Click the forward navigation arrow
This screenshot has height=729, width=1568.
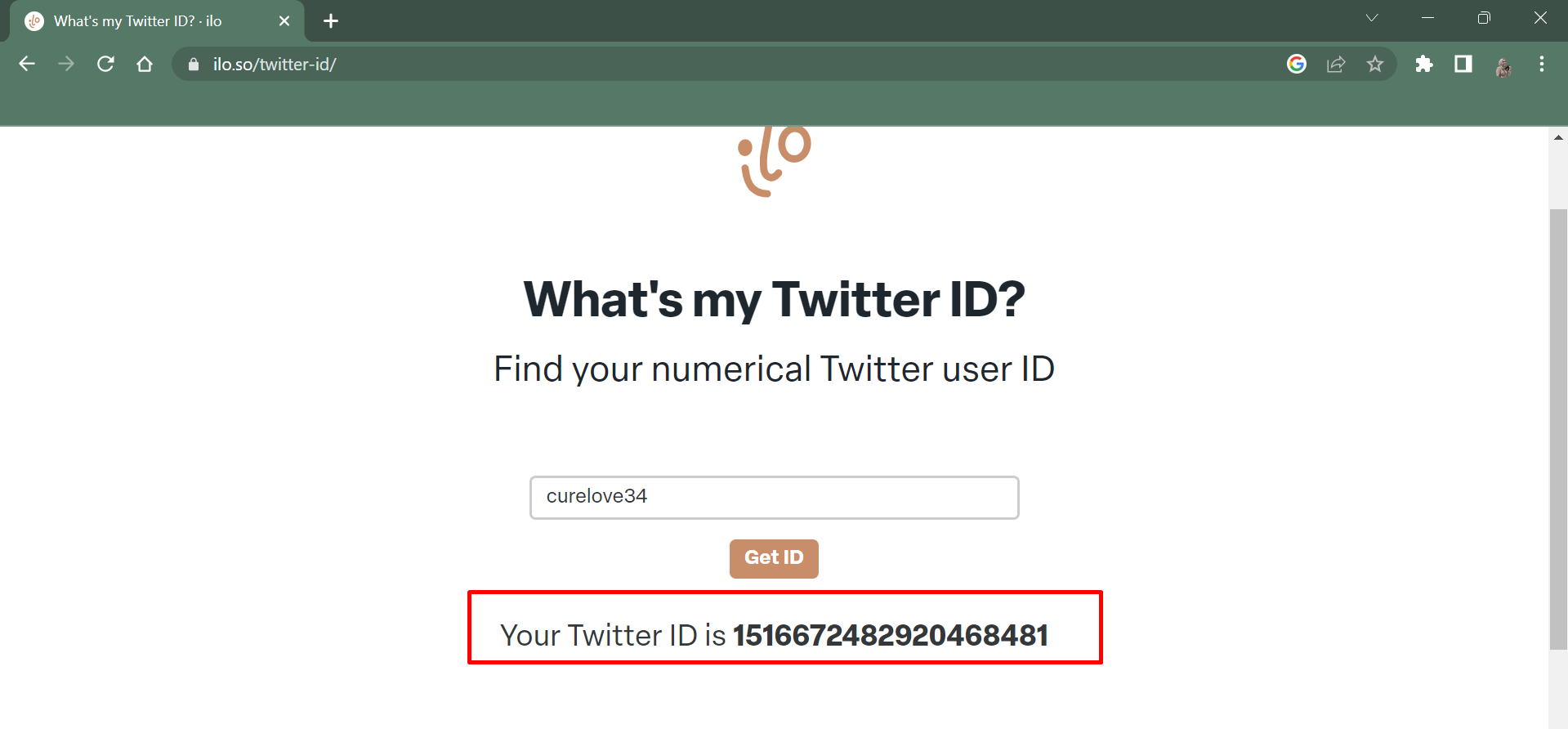66,64
